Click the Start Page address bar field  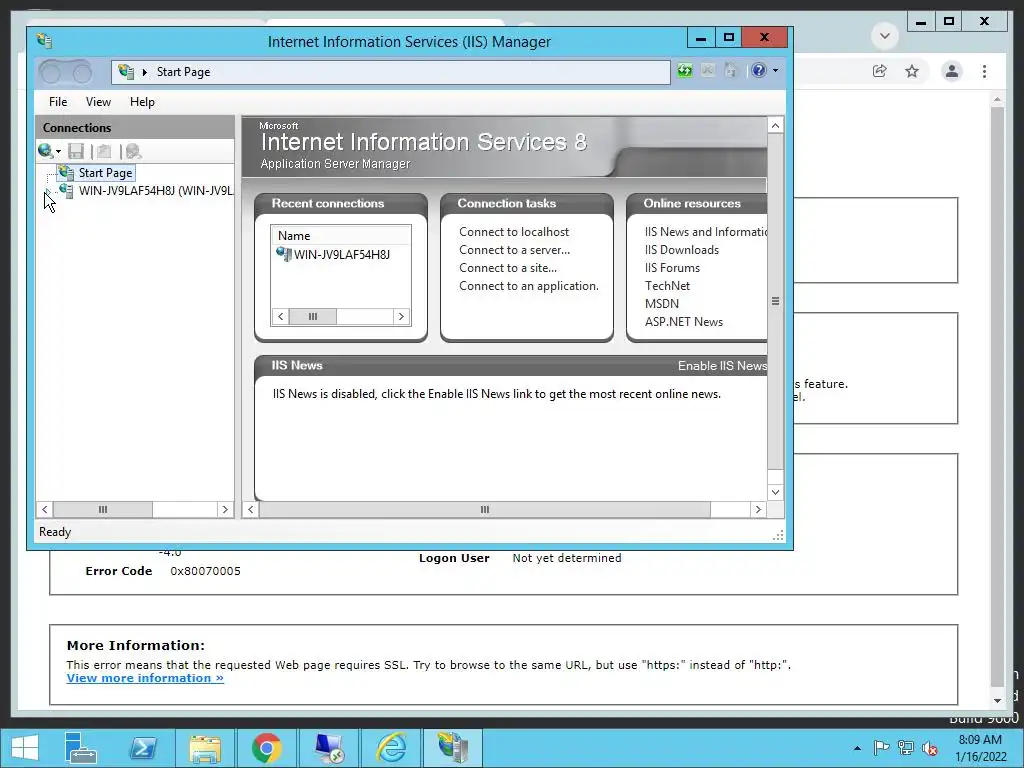[x=391, y=72]
